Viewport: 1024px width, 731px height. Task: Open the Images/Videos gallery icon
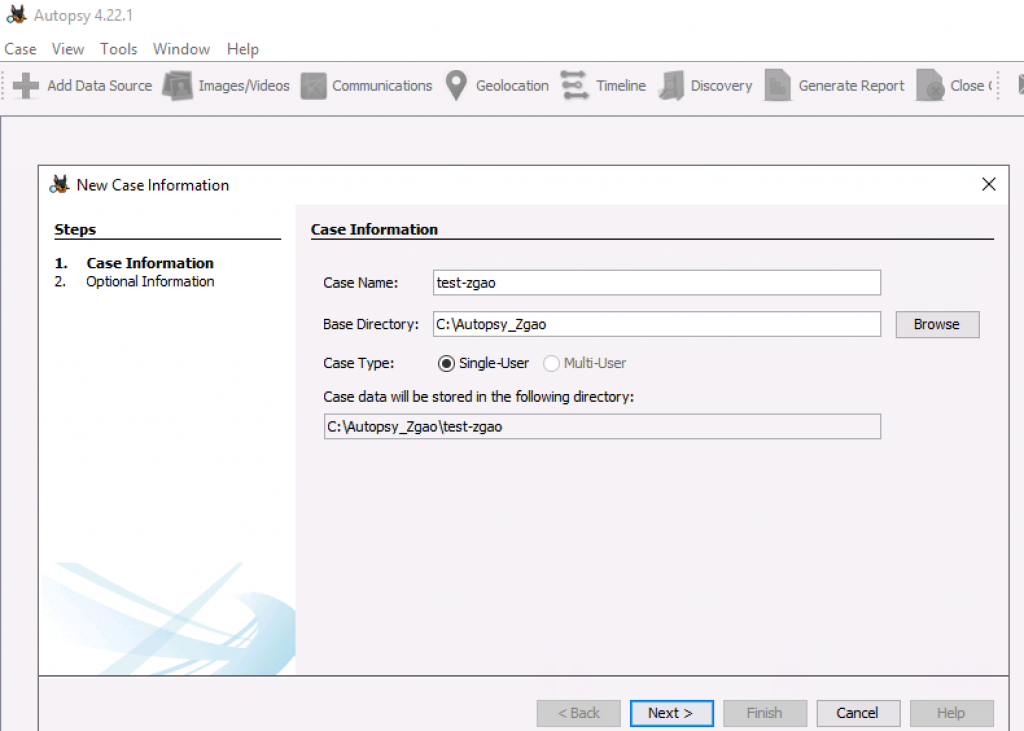[178, 86]
